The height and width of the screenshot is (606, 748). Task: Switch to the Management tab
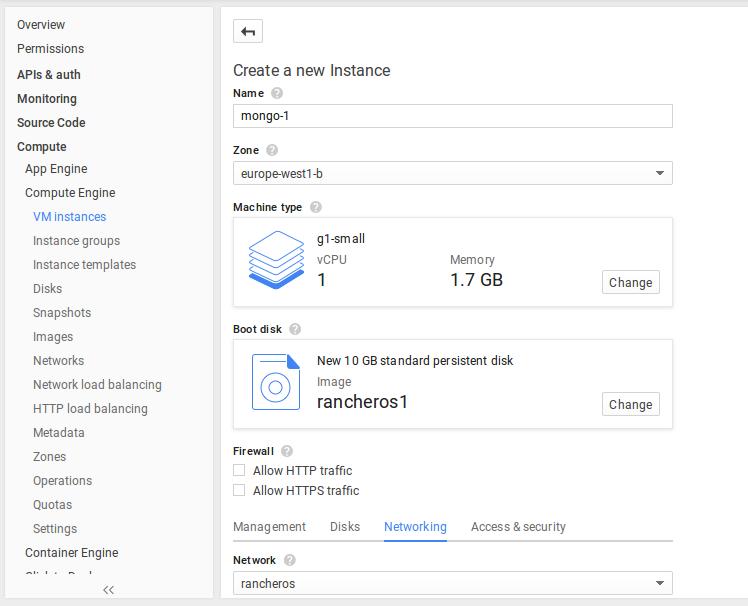coord(269,526)
